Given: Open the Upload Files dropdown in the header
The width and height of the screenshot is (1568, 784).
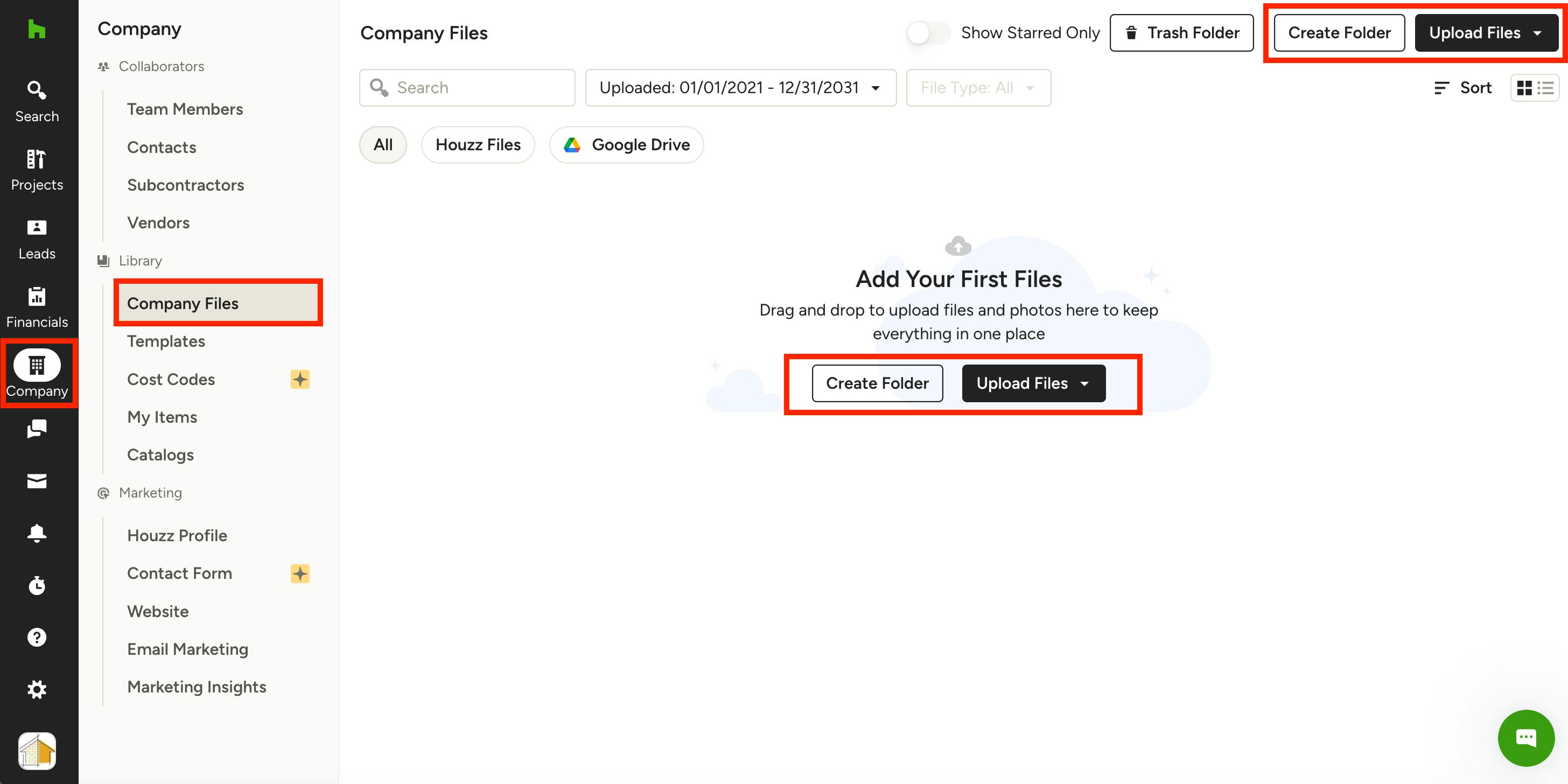Looking at the screenshot, I should (x=1486, y=33).
